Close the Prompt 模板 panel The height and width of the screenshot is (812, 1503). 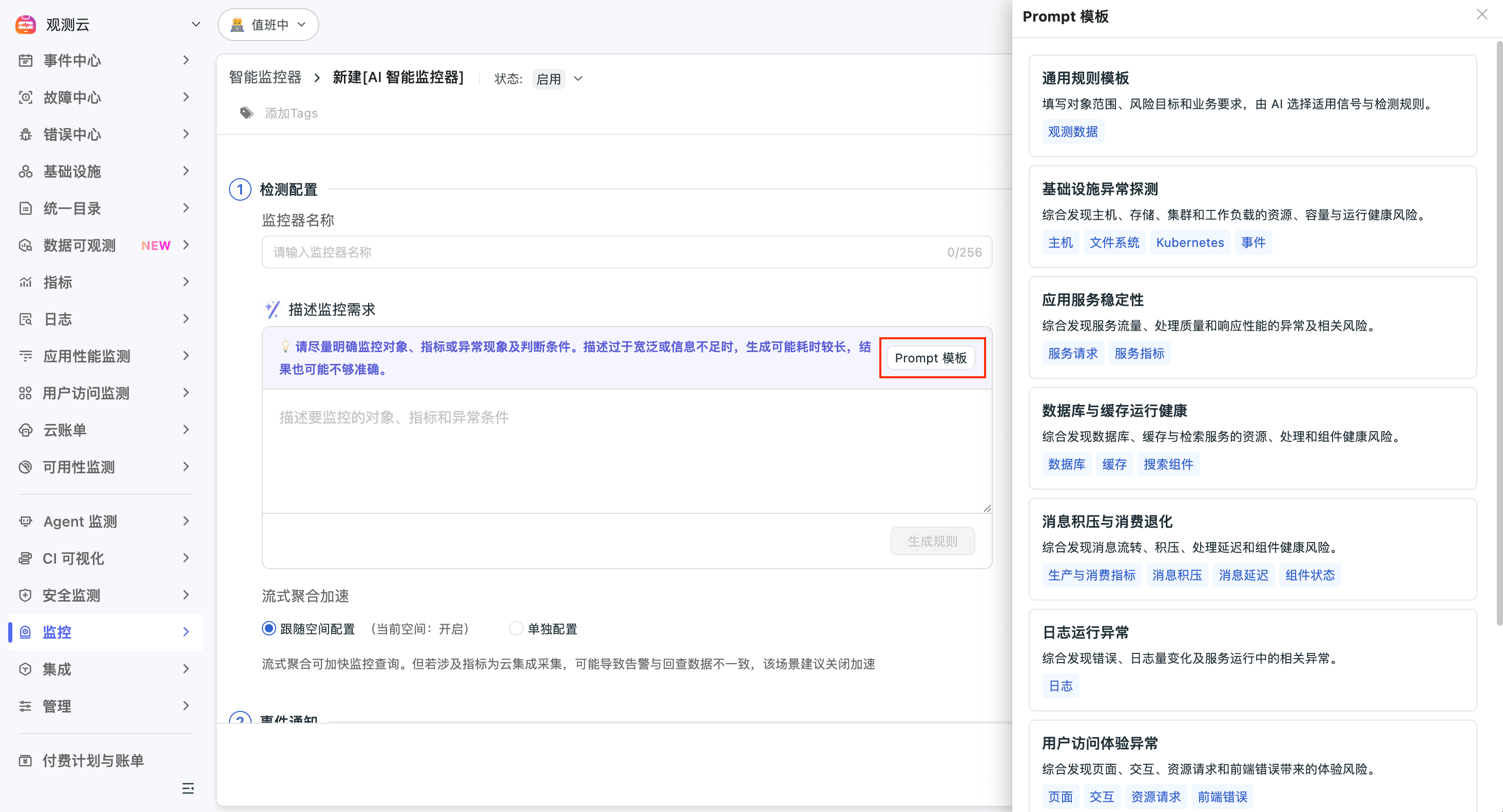click(x=1482, y=14)
